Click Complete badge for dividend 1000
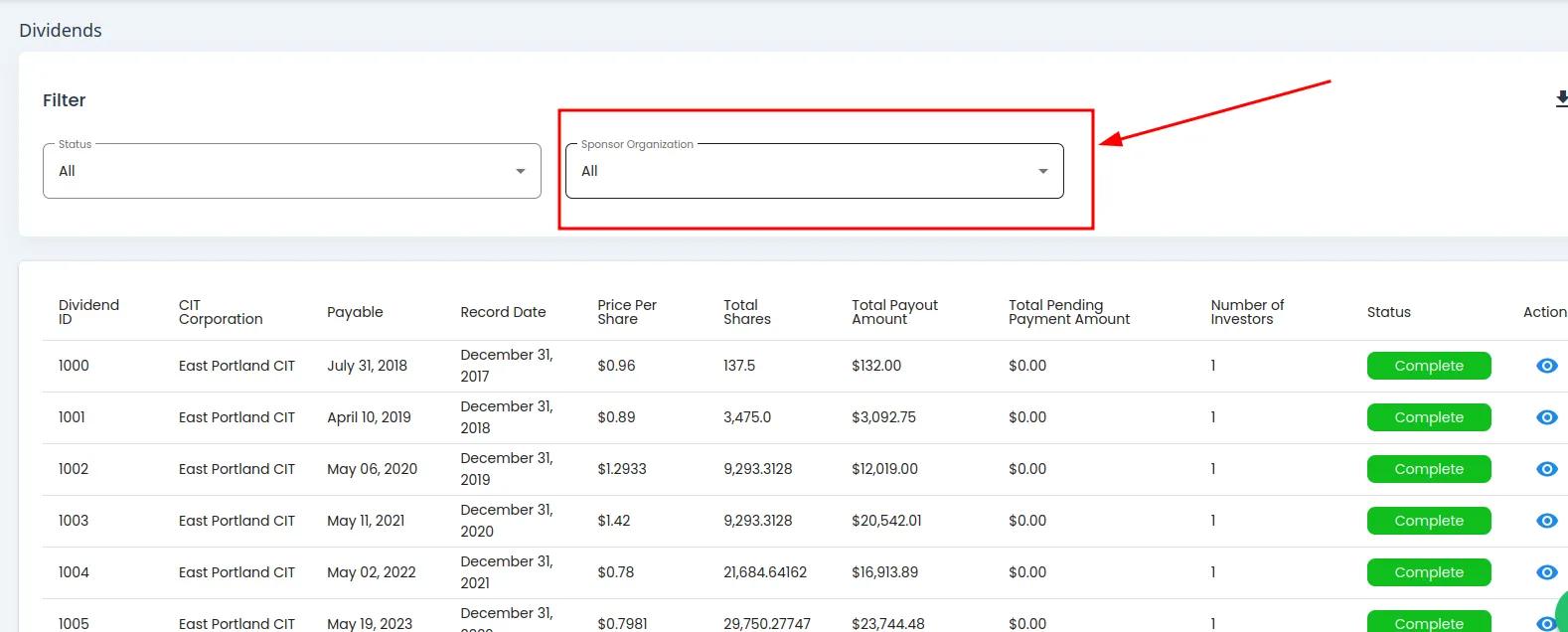The image size is (1568, 632). point(1428,366)
